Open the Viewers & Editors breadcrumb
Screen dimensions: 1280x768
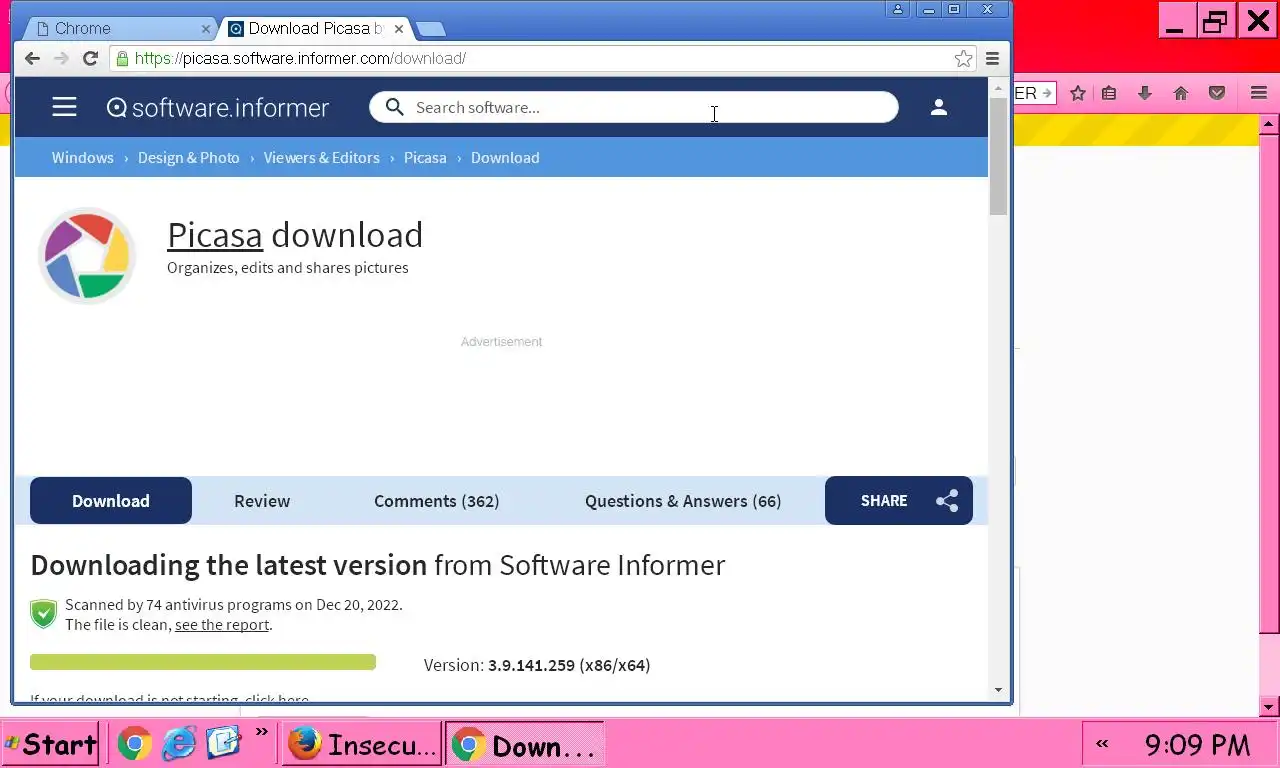[x=322, y=158]
